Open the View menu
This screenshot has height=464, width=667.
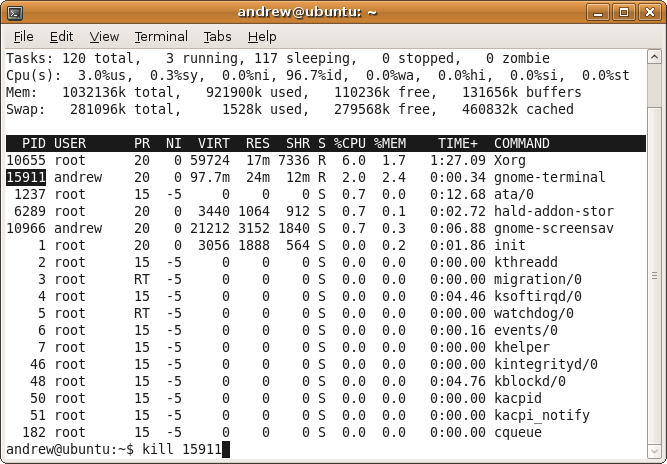coord(104,37)
